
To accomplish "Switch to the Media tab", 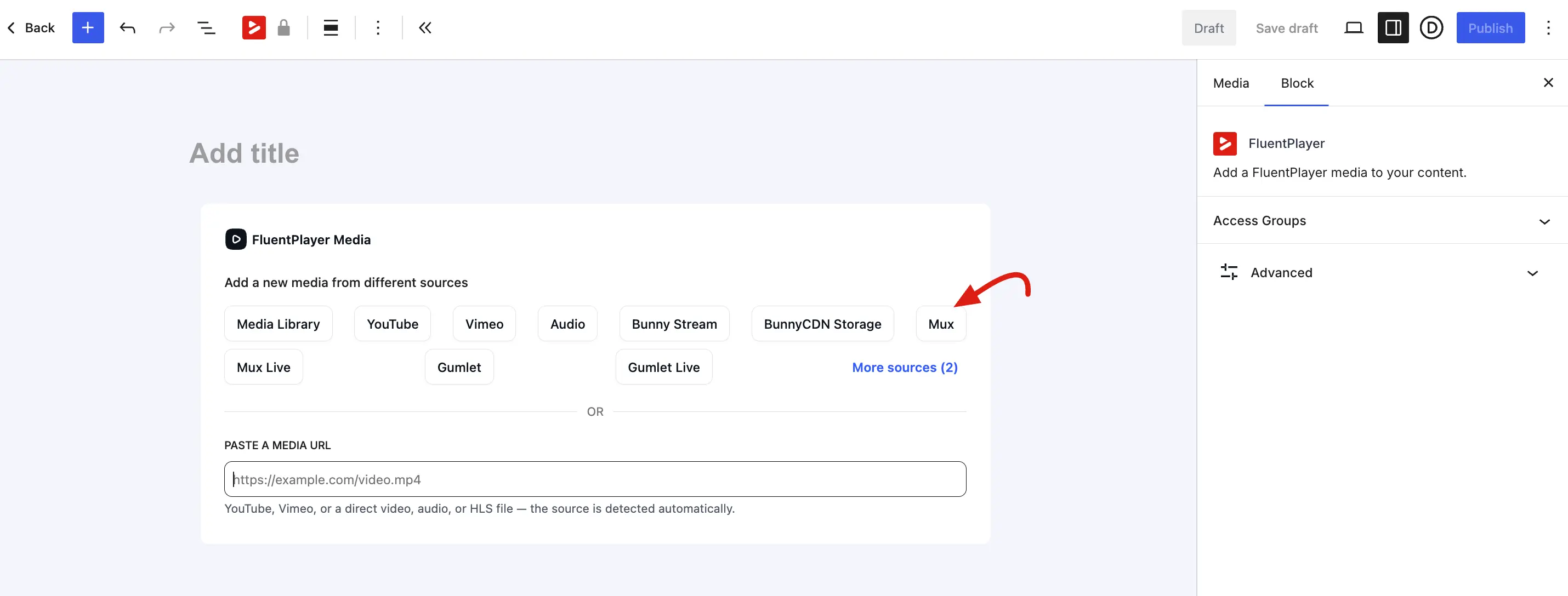I will tap(1231, 83).
